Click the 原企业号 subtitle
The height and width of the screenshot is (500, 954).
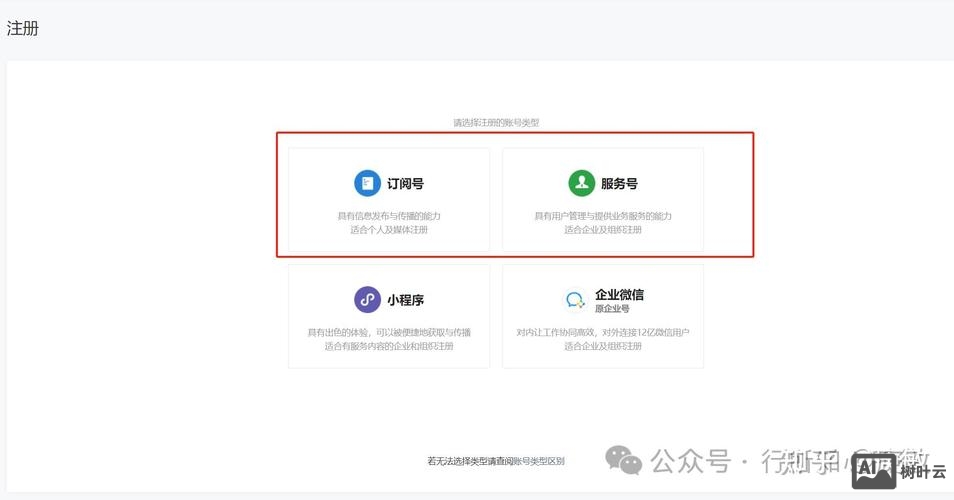(x=612, y=308)
